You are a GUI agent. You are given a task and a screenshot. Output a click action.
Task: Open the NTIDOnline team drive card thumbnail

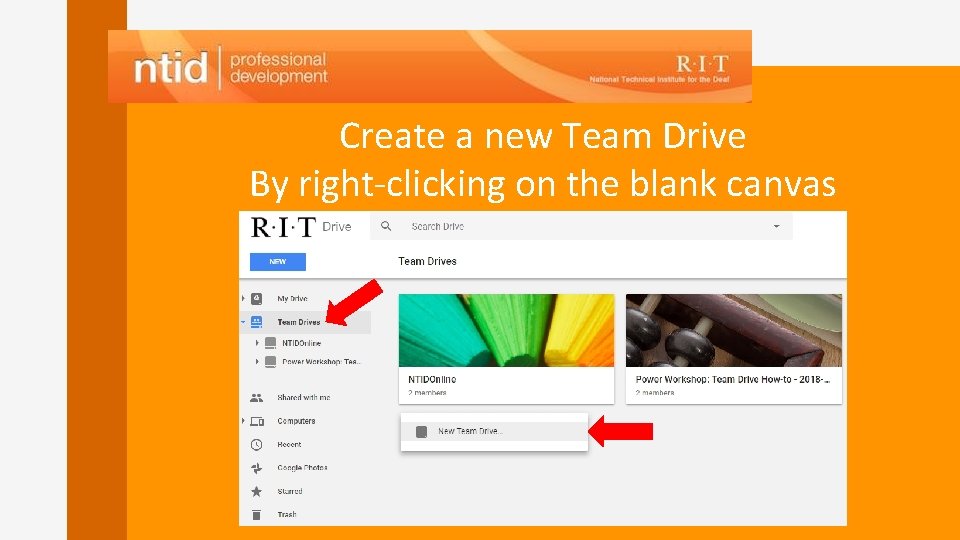tap(506, 331)
